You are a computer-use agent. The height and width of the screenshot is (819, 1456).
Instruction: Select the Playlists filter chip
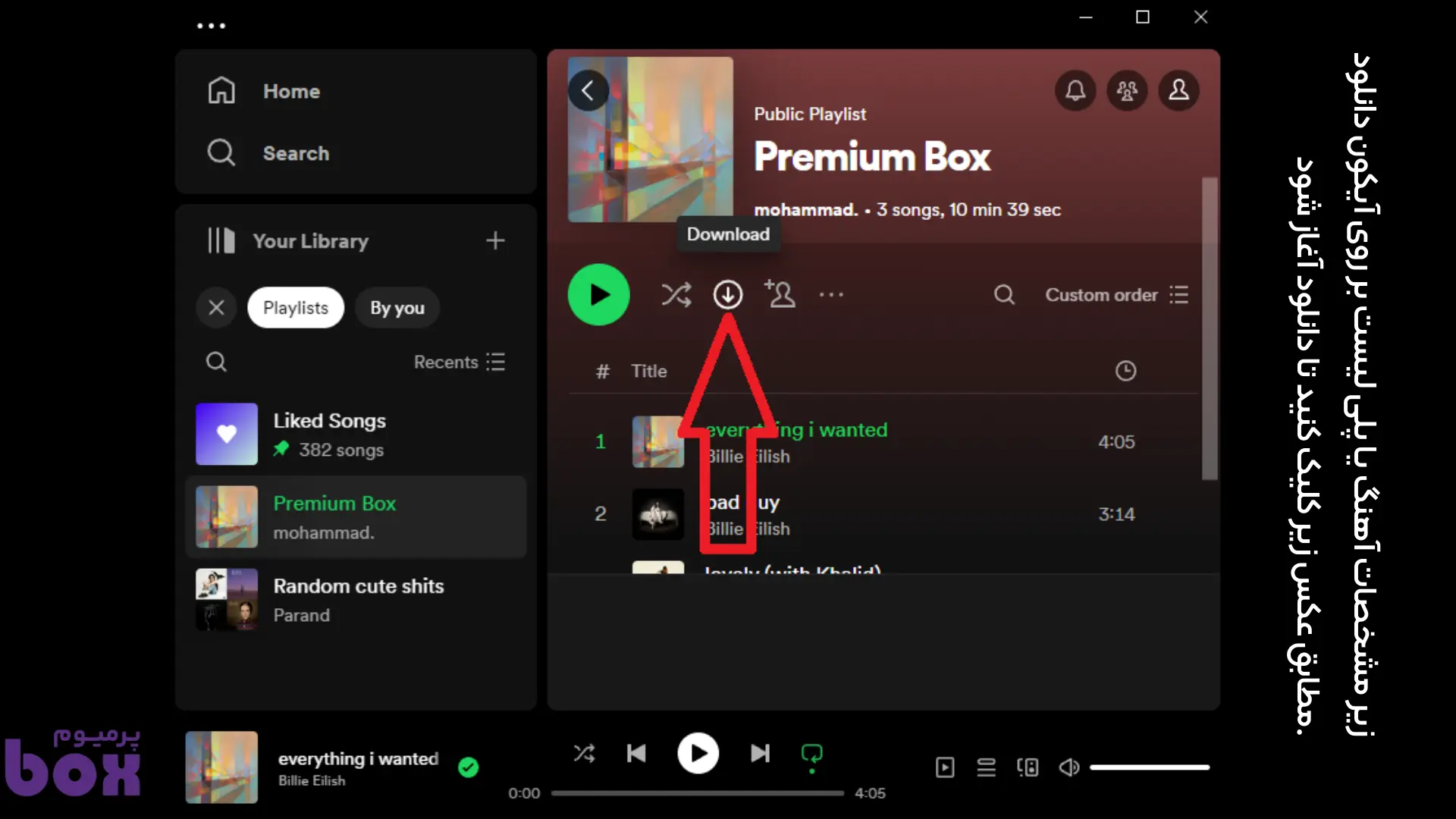click(296, 308)
